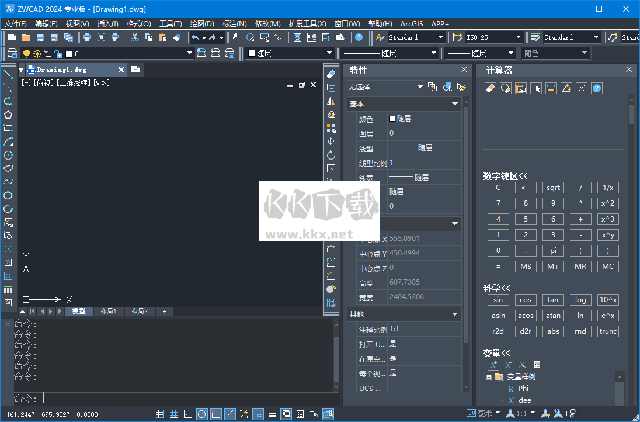Image resolution: width=640 pixels, height=422 pixels.
Task: Open the ISO-25 dimension style dropdown
Action: click(x=518, y=38)
